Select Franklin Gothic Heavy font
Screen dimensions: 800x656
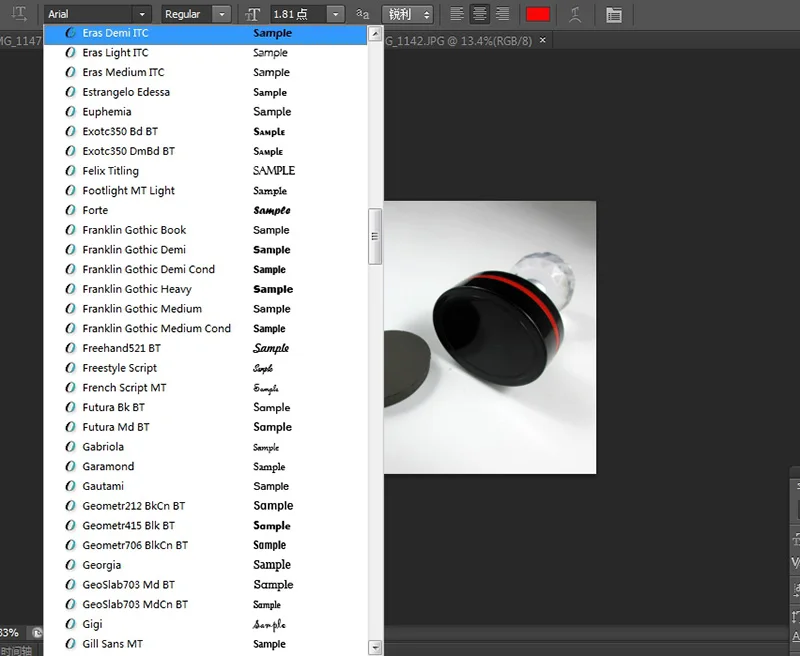tap(205, 289)
